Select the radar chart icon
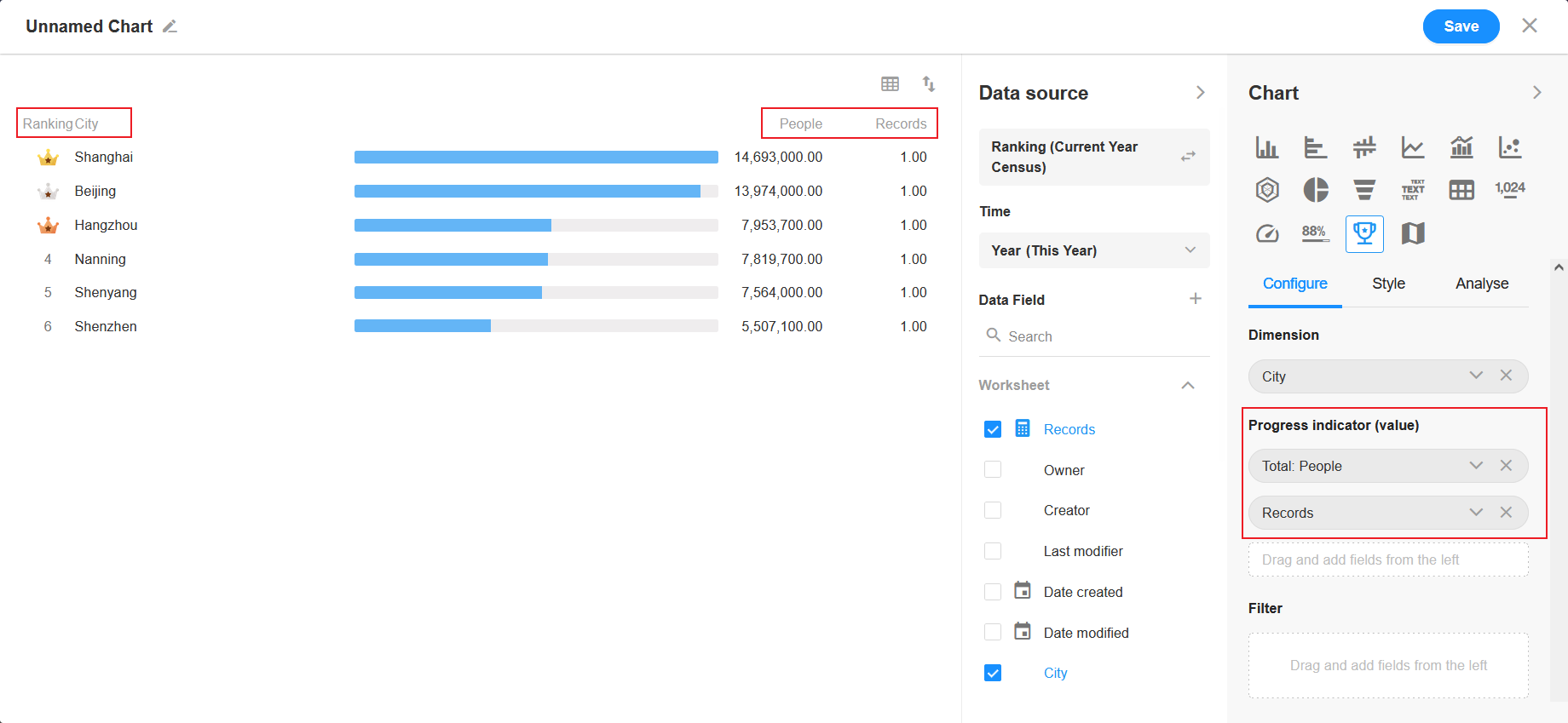Viewport: 1568px width, 723px height. click(x=1267, y=190)
